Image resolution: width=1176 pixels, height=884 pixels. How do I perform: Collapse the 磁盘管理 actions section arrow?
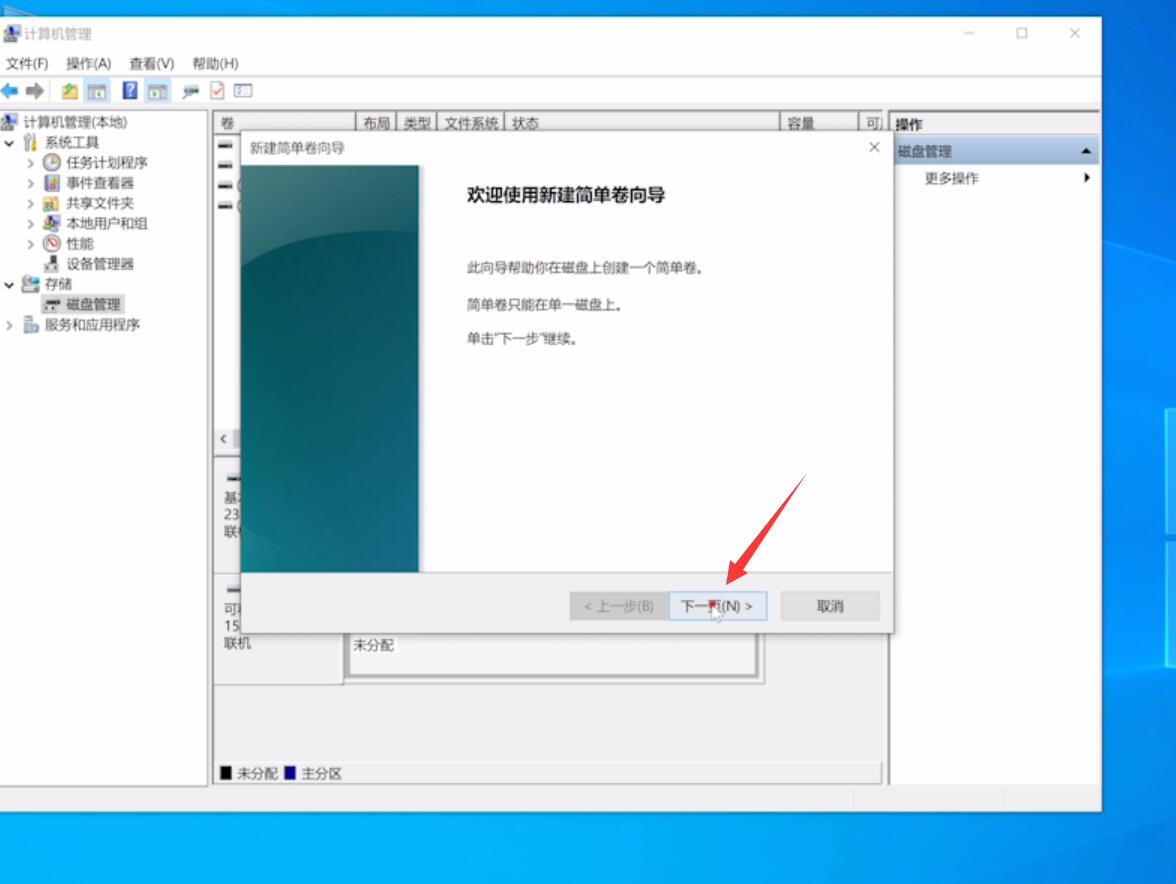click(x=1085, y=151)
